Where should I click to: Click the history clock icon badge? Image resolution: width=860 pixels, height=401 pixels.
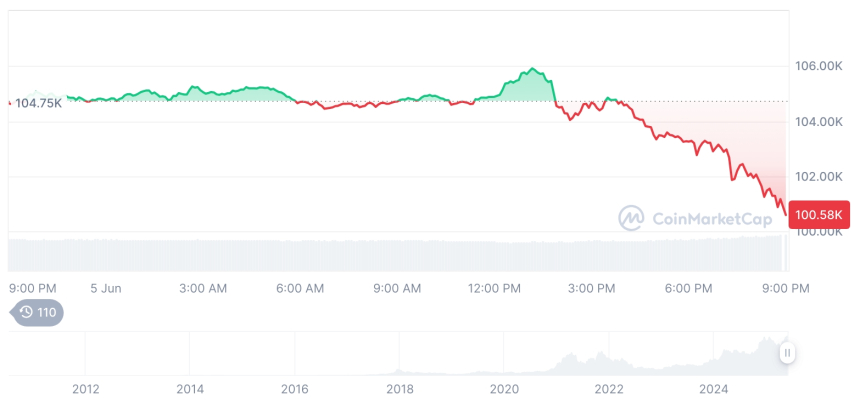pyautogui.click(x=37, y=312)
